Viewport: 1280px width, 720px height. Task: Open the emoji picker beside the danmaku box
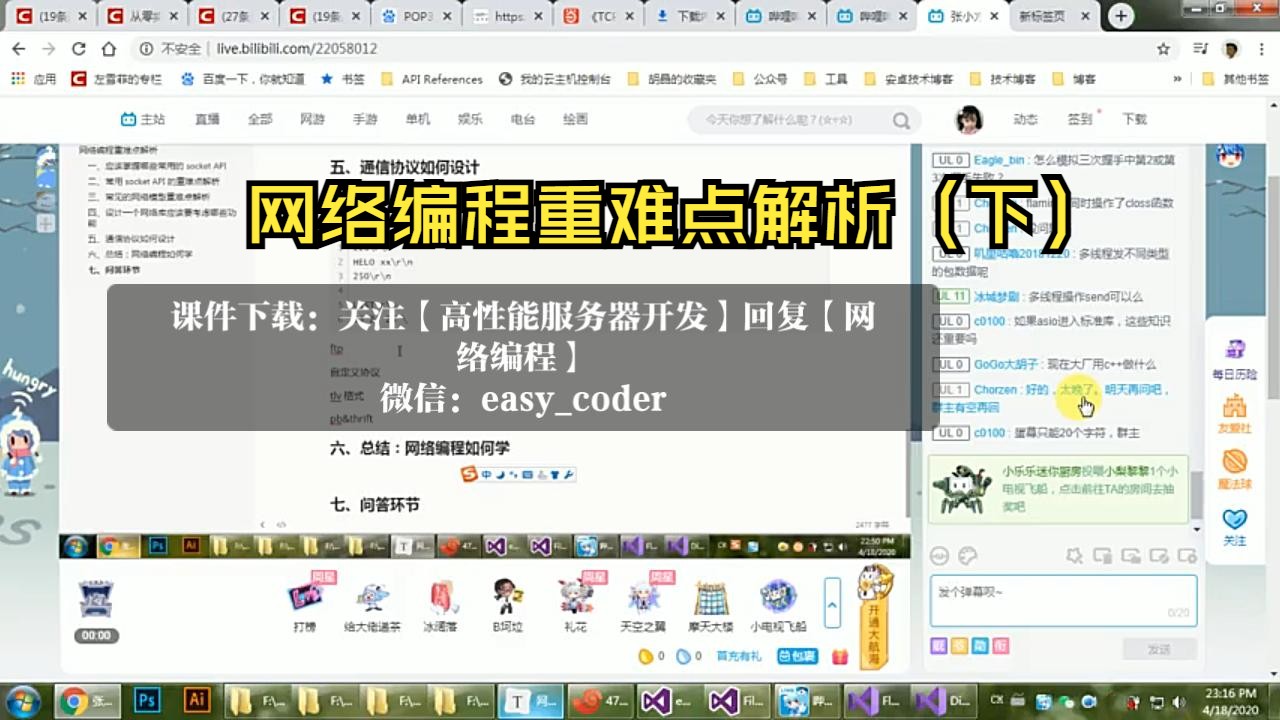coord(940,556)
